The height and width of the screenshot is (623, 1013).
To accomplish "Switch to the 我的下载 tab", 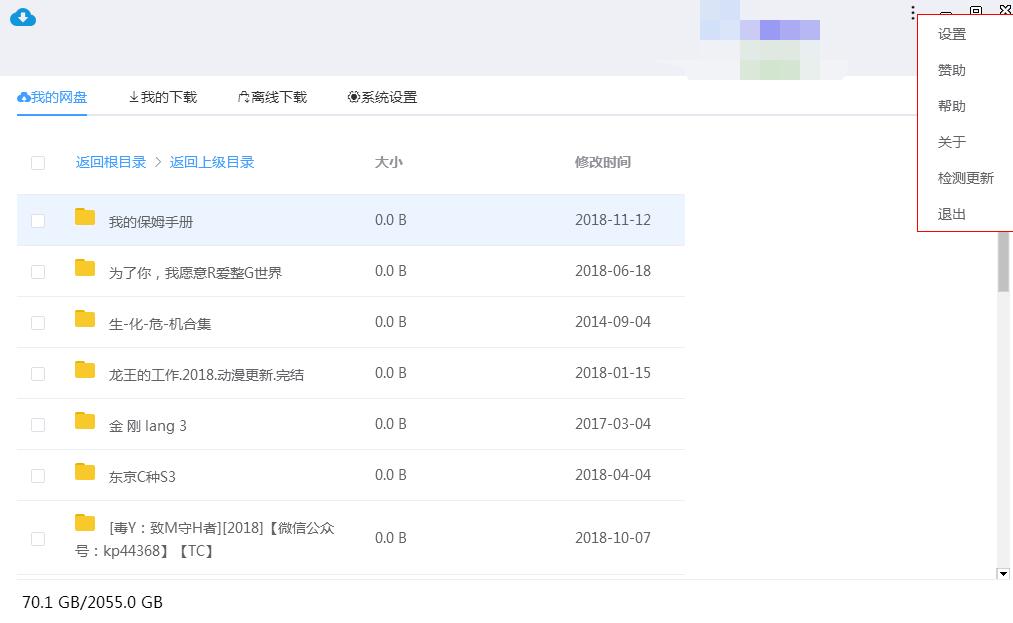I will 163,97.
